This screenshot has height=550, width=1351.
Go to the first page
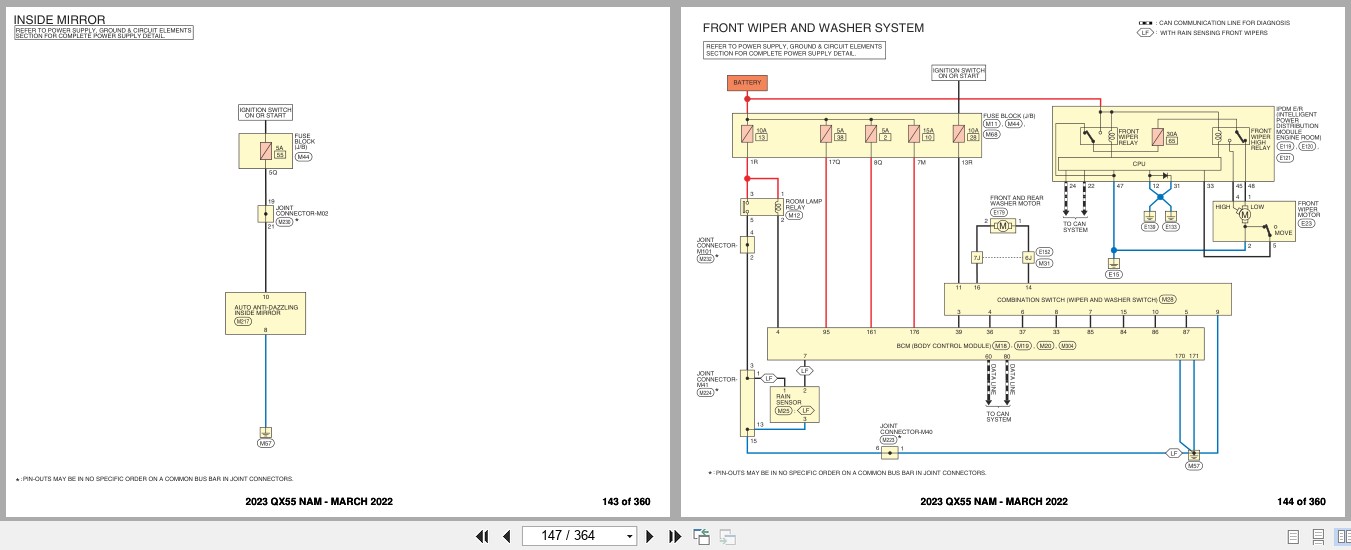(482, 536)
